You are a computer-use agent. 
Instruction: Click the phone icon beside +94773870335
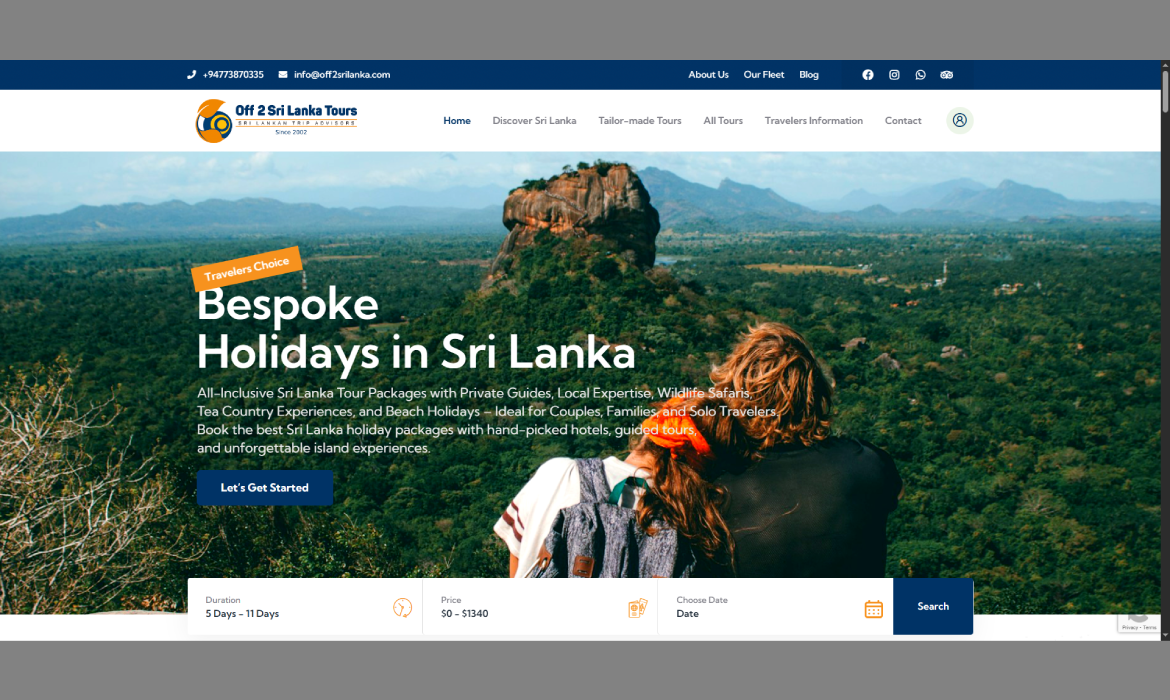[191, 75]
